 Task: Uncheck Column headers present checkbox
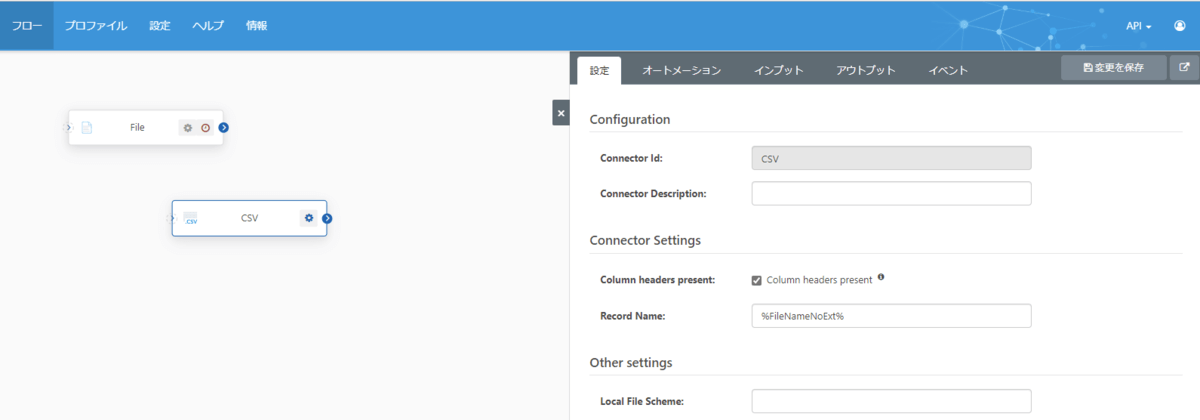(x=757, y=280)
